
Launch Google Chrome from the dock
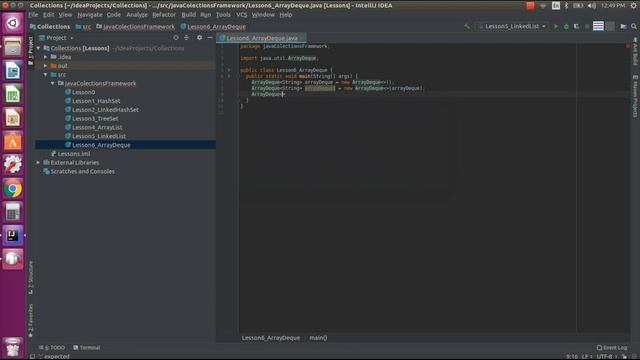13,189
